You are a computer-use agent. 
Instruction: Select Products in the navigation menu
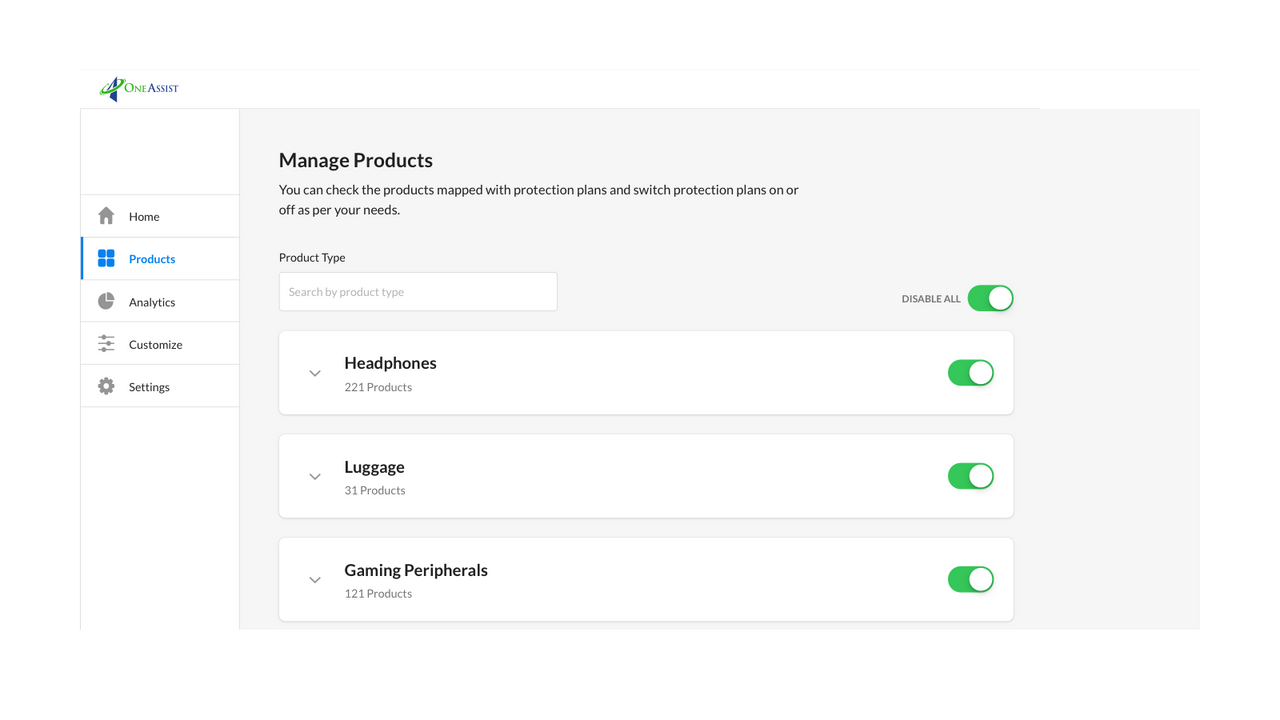coord(151,258)
